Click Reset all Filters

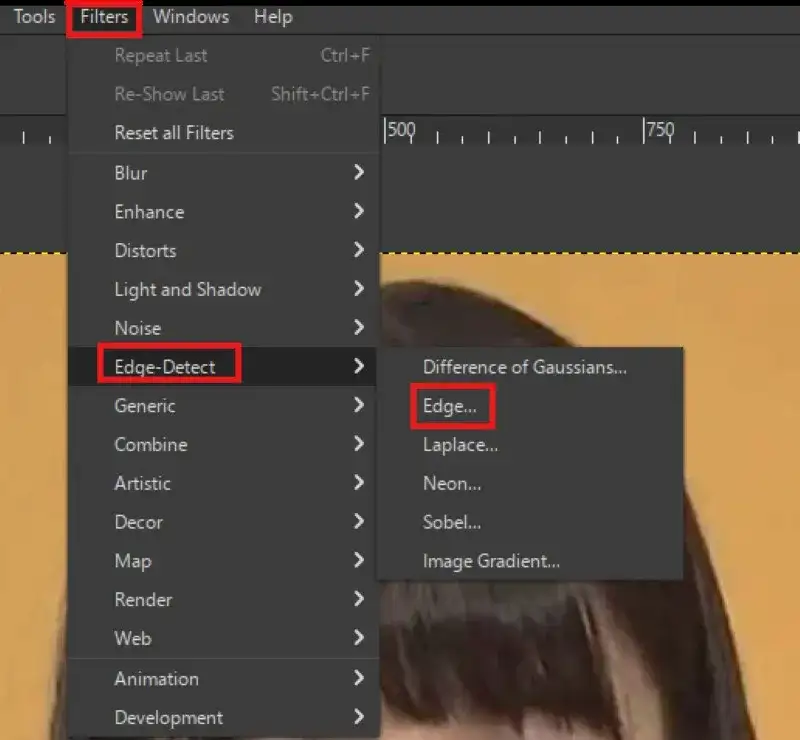click(x=174, y=132)
